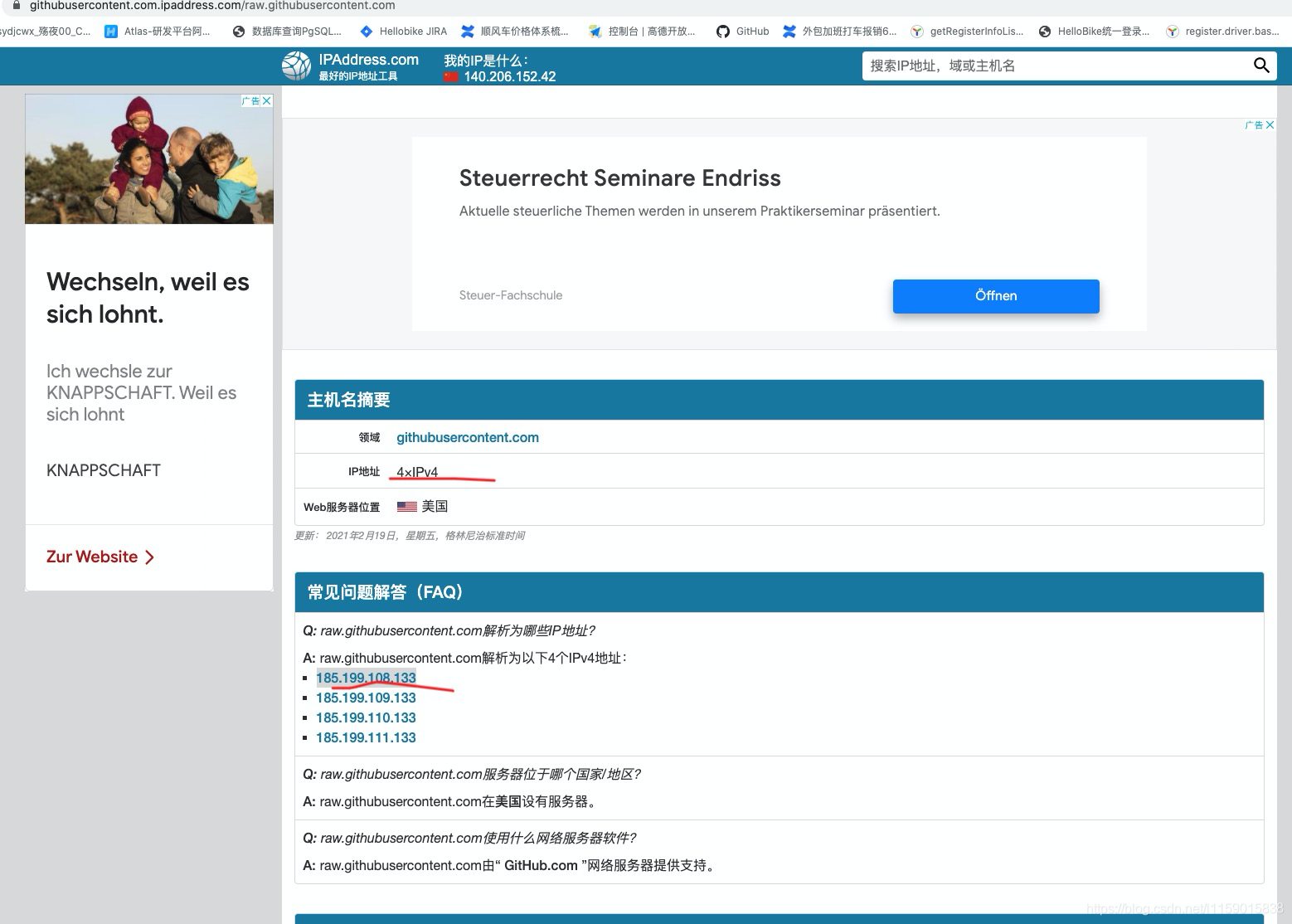Click the Steuer-Fachschule advertiser label
Image resolution: width=1292 pixels, height=924 pixels.
[511, 295]
